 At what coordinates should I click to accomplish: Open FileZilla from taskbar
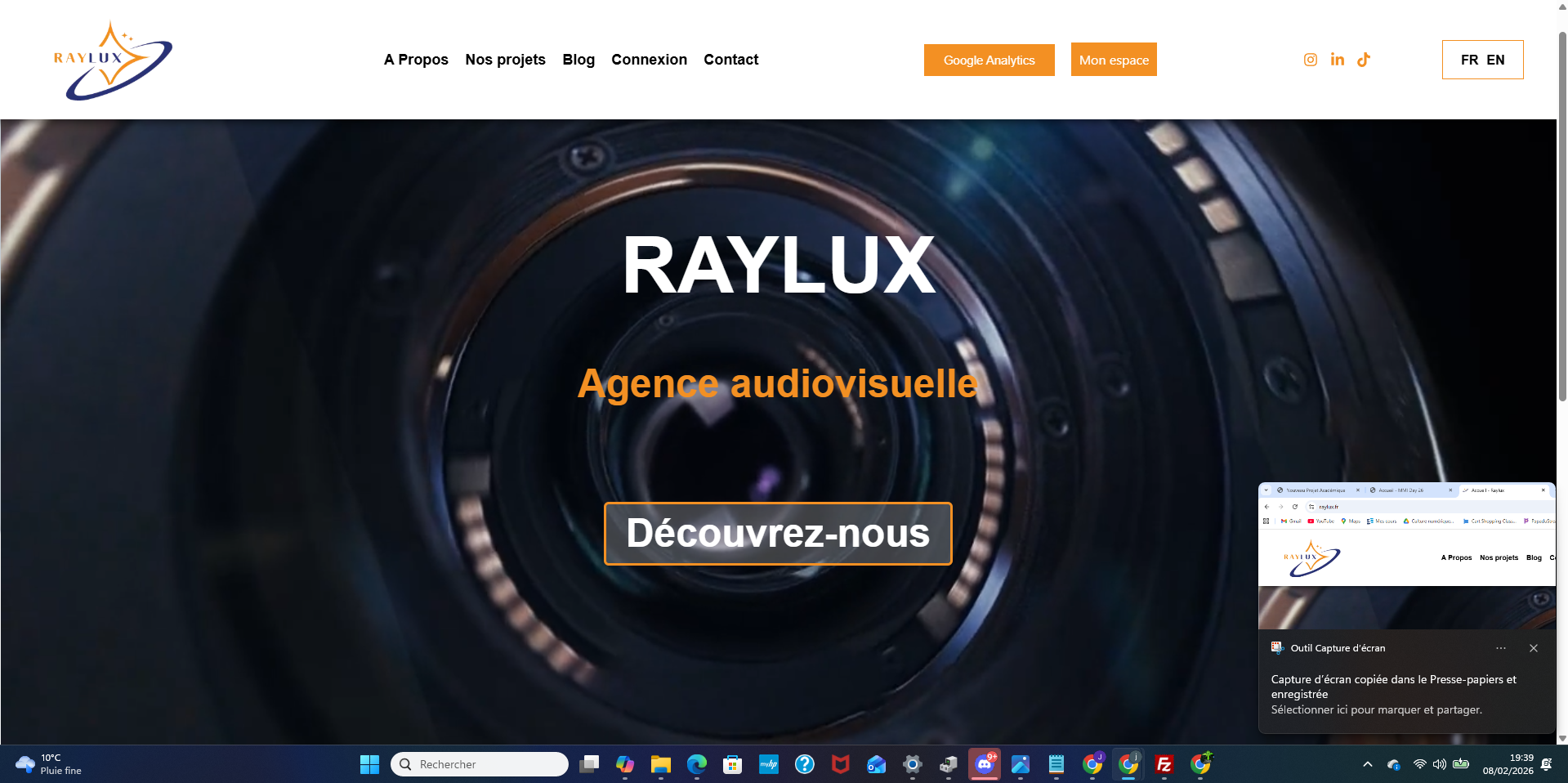tap(1164, 764)
